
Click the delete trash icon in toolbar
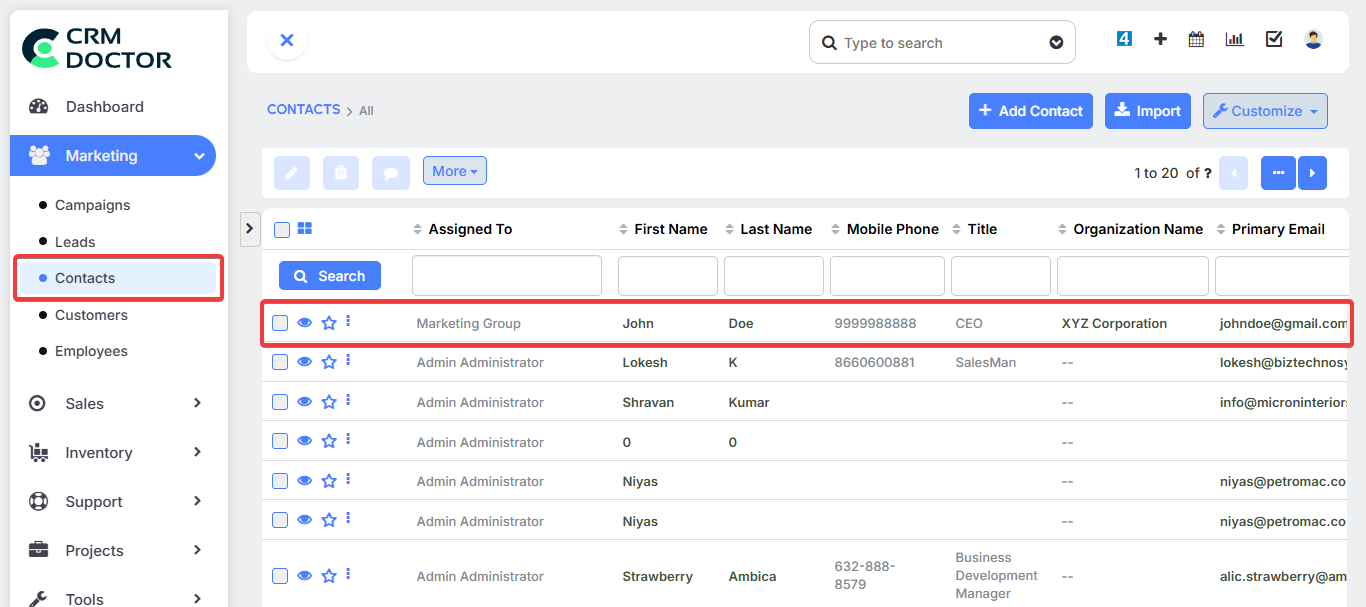tap(340, 173)
